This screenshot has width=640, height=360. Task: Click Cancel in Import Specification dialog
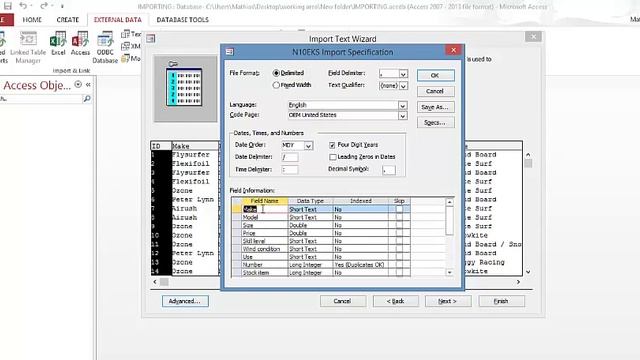click(x=435, y=91)
